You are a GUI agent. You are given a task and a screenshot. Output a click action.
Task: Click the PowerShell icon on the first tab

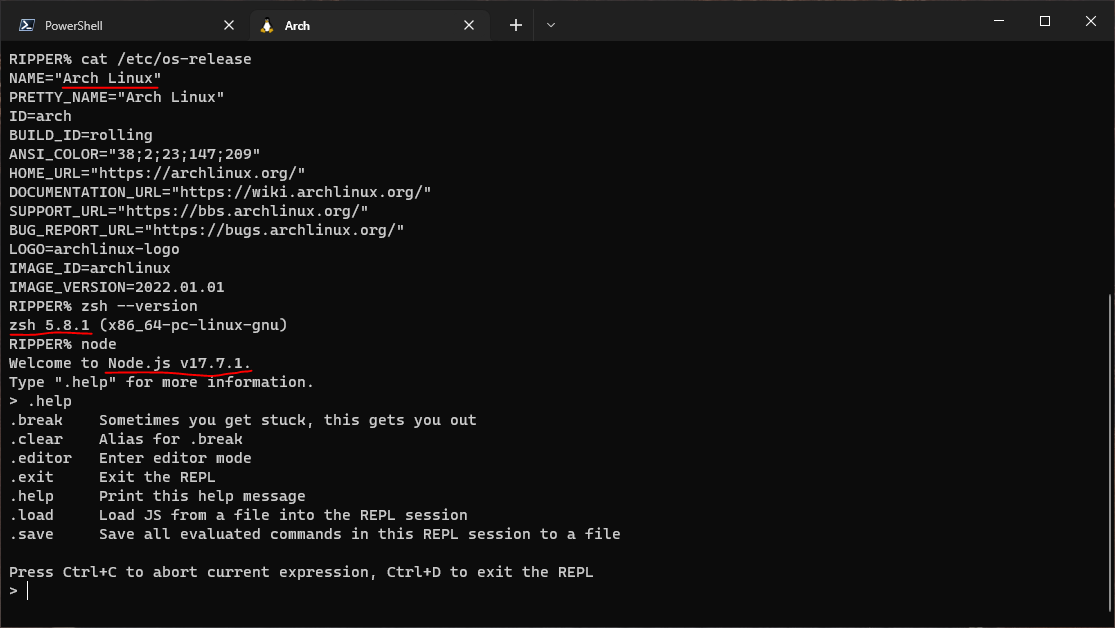[28, 24]
